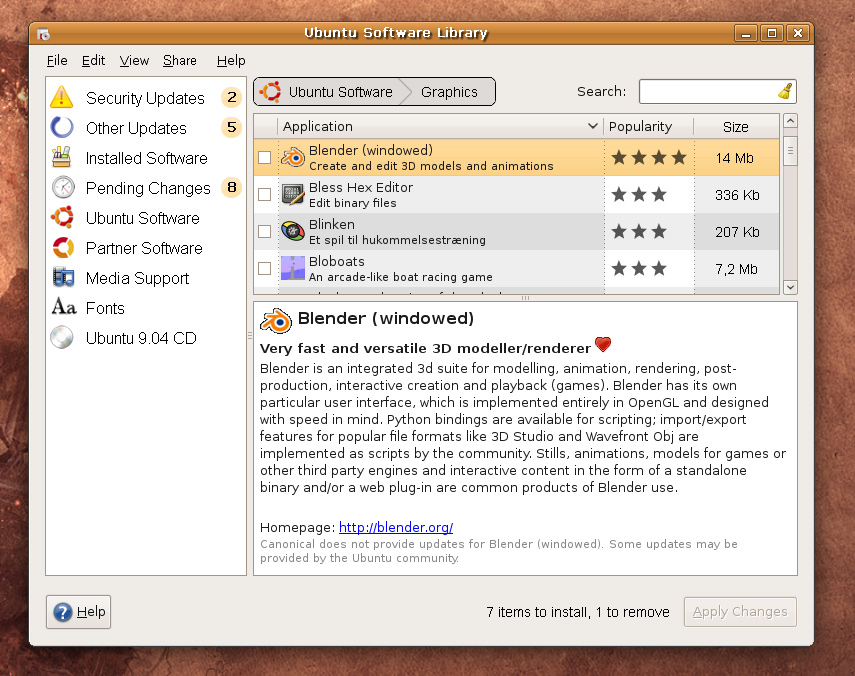Click the Ubuntu Software logo in sidebar

point(63,217)
